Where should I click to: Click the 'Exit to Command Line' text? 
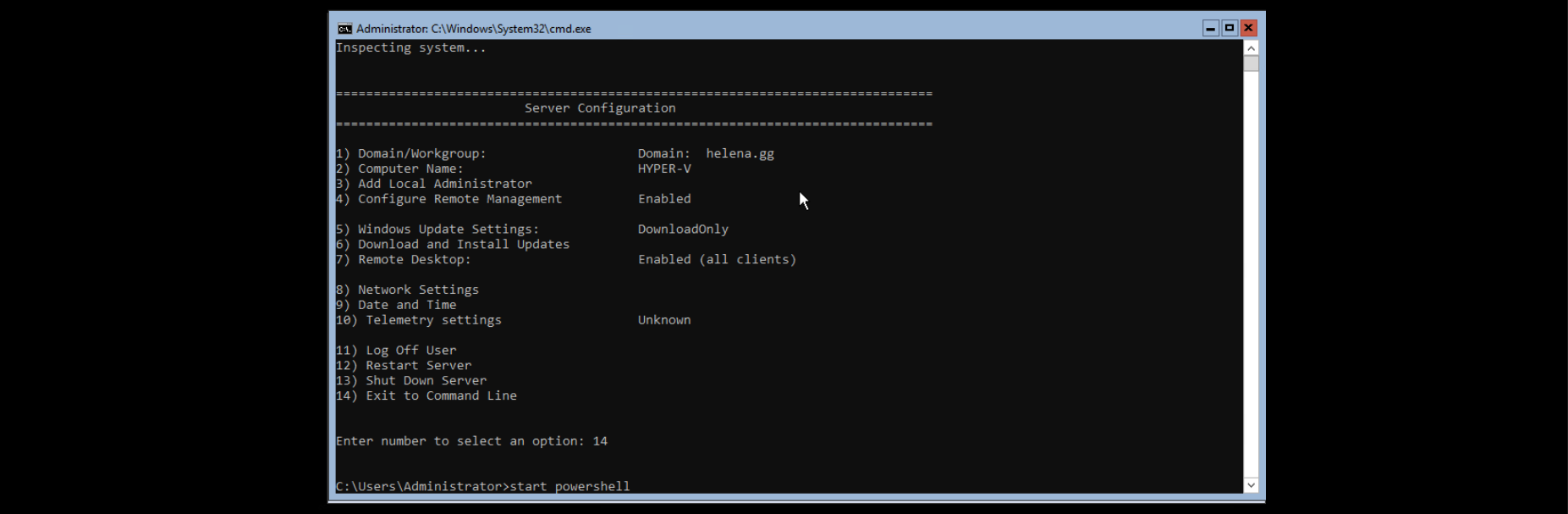click(441, 395)
